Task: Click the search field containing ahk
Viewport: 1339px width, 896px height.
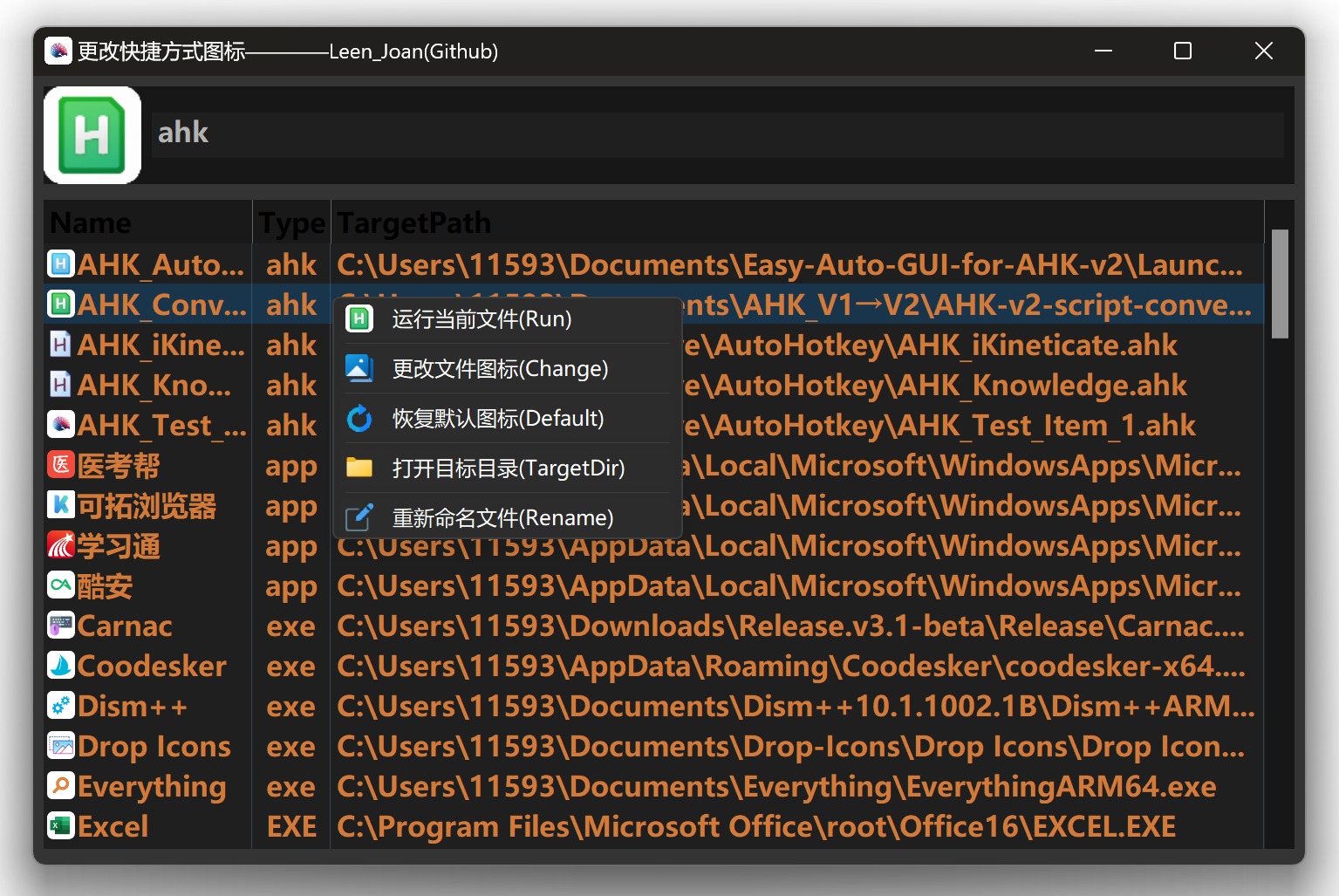Action: click(x=715, y=134)
